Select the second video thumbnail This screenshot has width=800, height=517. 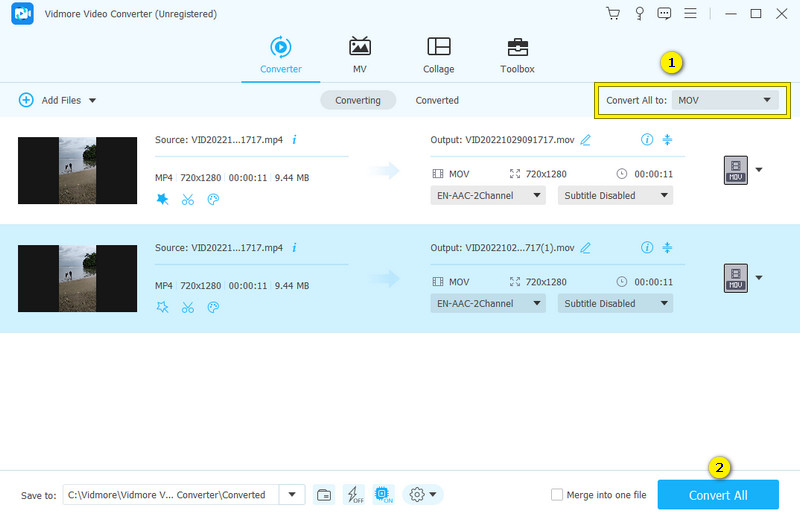pos(77,278)
